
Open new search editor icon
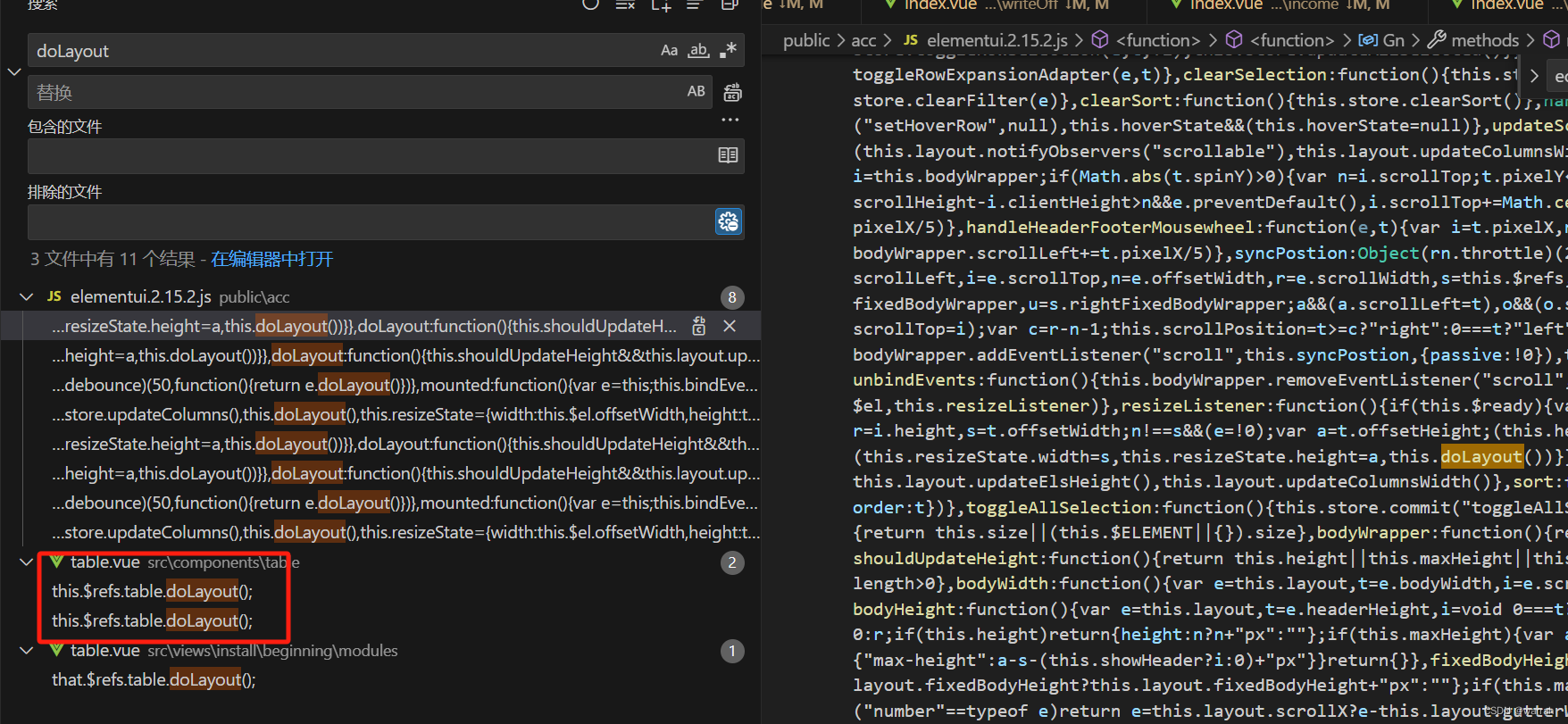(661, 4)
